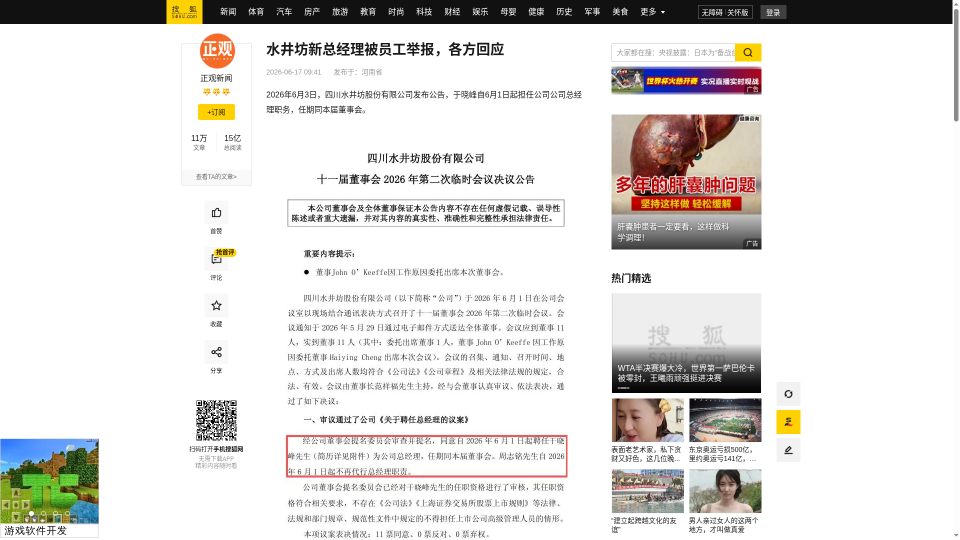Image resolution: width=960 pixels, height=540 pixels.
Task: Open the 男人亲过女人 article thumbnail
Action: coord(725,491)
